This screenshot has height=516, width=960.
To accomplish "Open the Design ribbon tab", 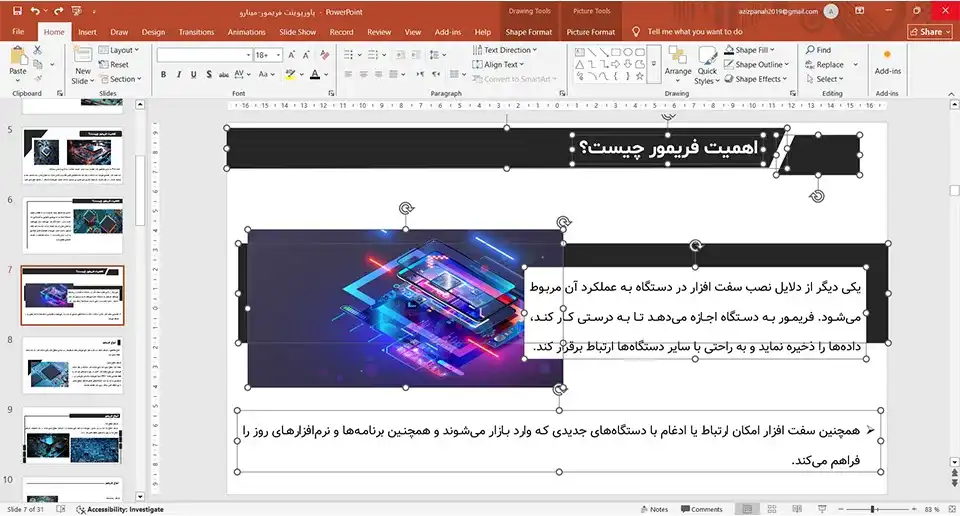I will tap(153, 32).
